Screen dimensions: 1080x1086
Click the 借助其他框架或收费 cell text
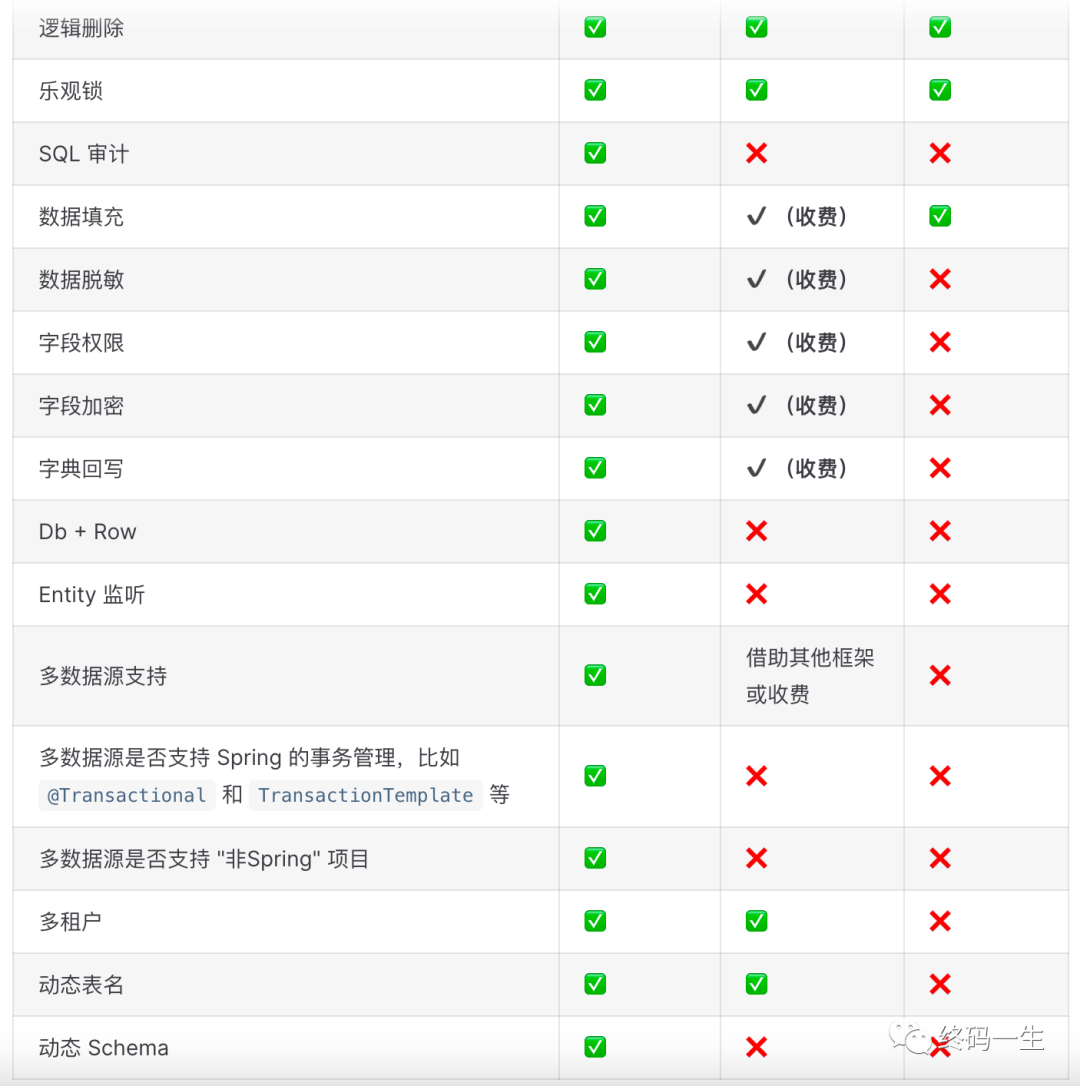[x=810, y=676]
